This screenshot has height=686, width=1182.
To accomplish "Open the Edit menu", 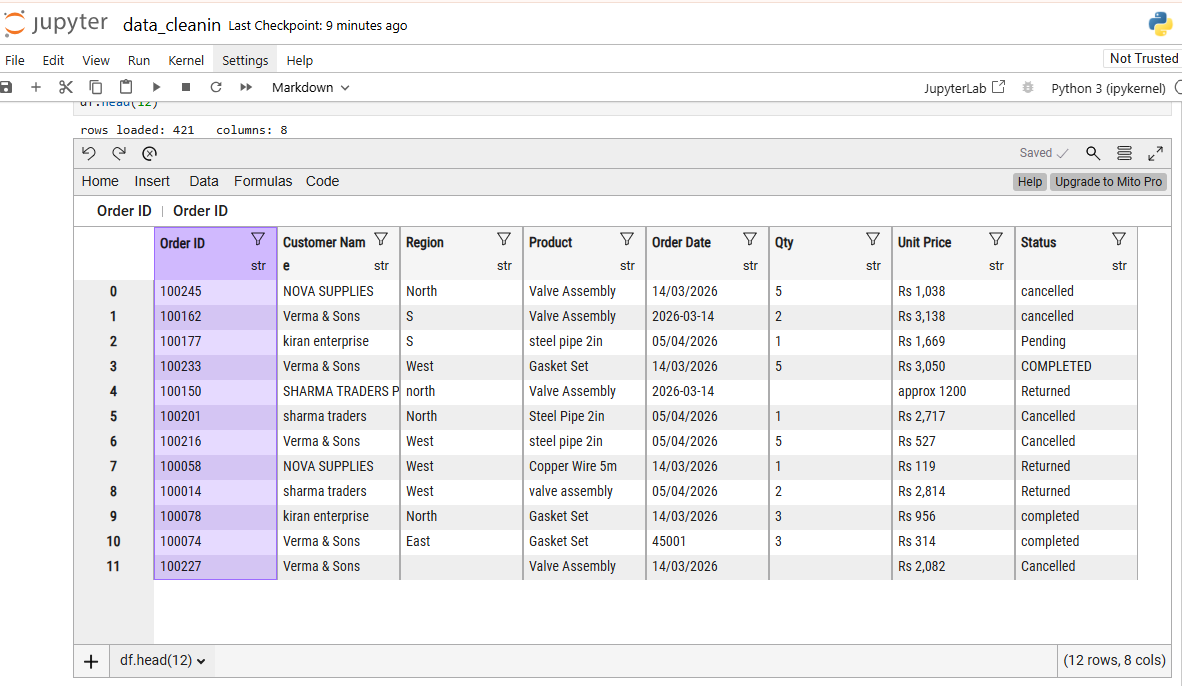I will click(53, 60).
